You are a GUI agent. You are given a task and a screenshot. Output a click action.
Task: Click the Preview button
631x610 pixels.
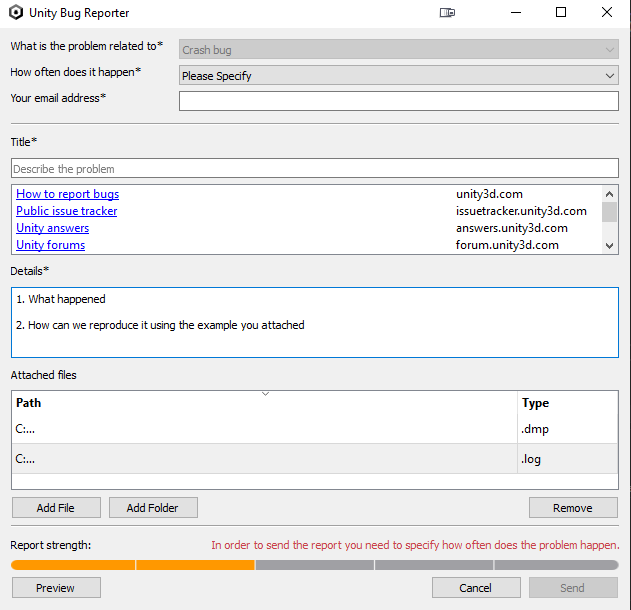(x=56, y=588)
